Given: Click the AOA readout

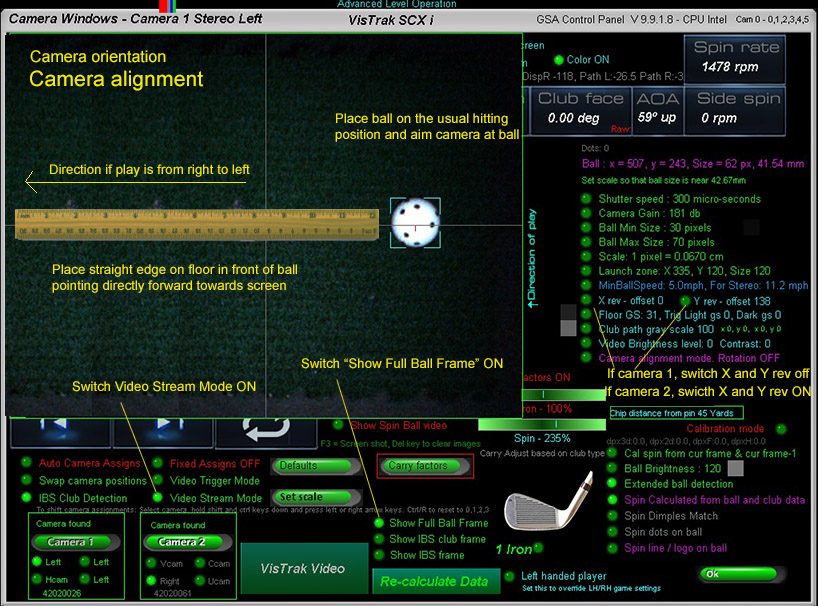Looking at the screenshot, I should coord(657,111).
